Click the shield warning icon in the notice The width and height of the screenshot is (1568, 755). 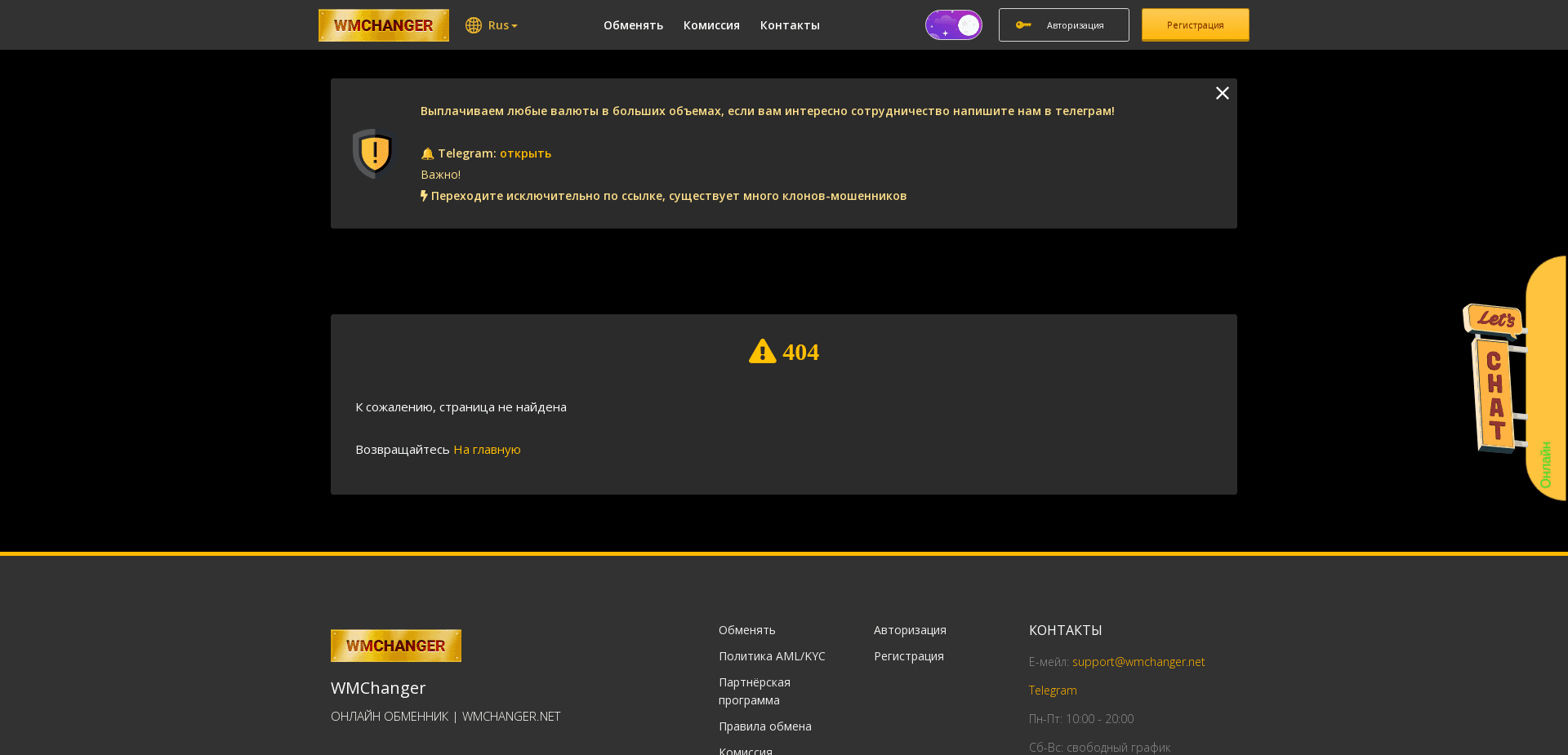(372, 153)
